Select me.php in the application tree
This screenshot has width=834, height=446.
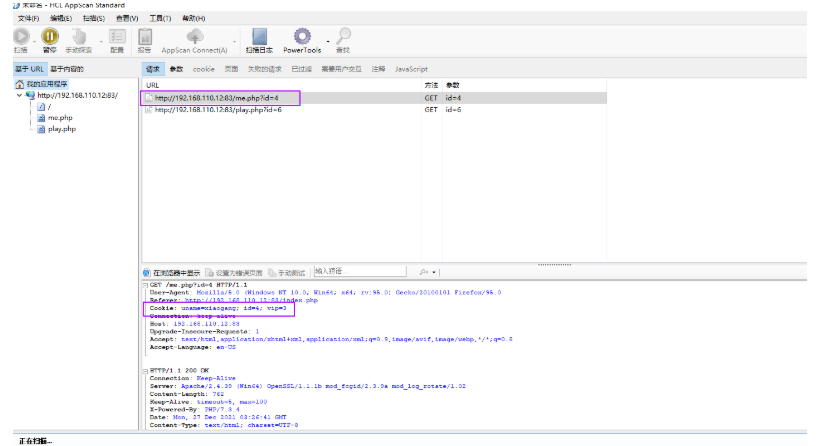coord(60,117)
